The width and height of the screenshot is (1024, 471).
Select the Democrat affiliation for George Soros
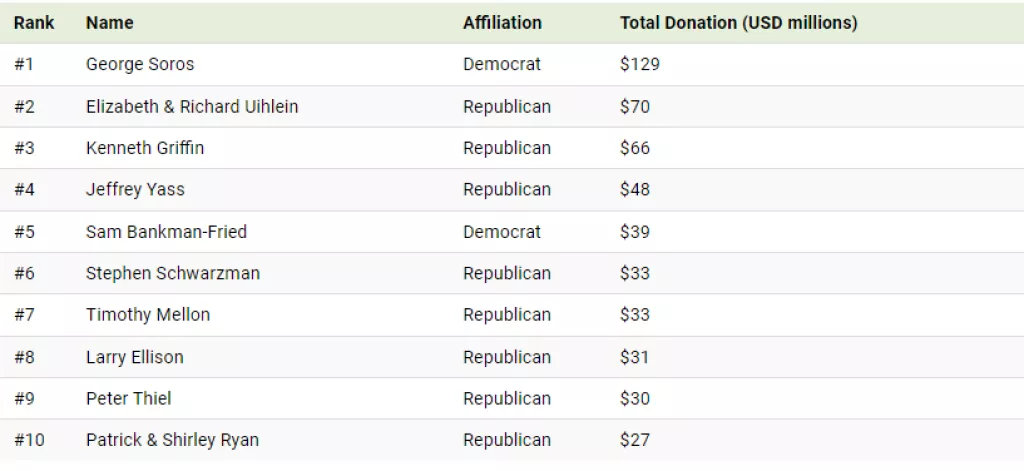coord(502,64)
